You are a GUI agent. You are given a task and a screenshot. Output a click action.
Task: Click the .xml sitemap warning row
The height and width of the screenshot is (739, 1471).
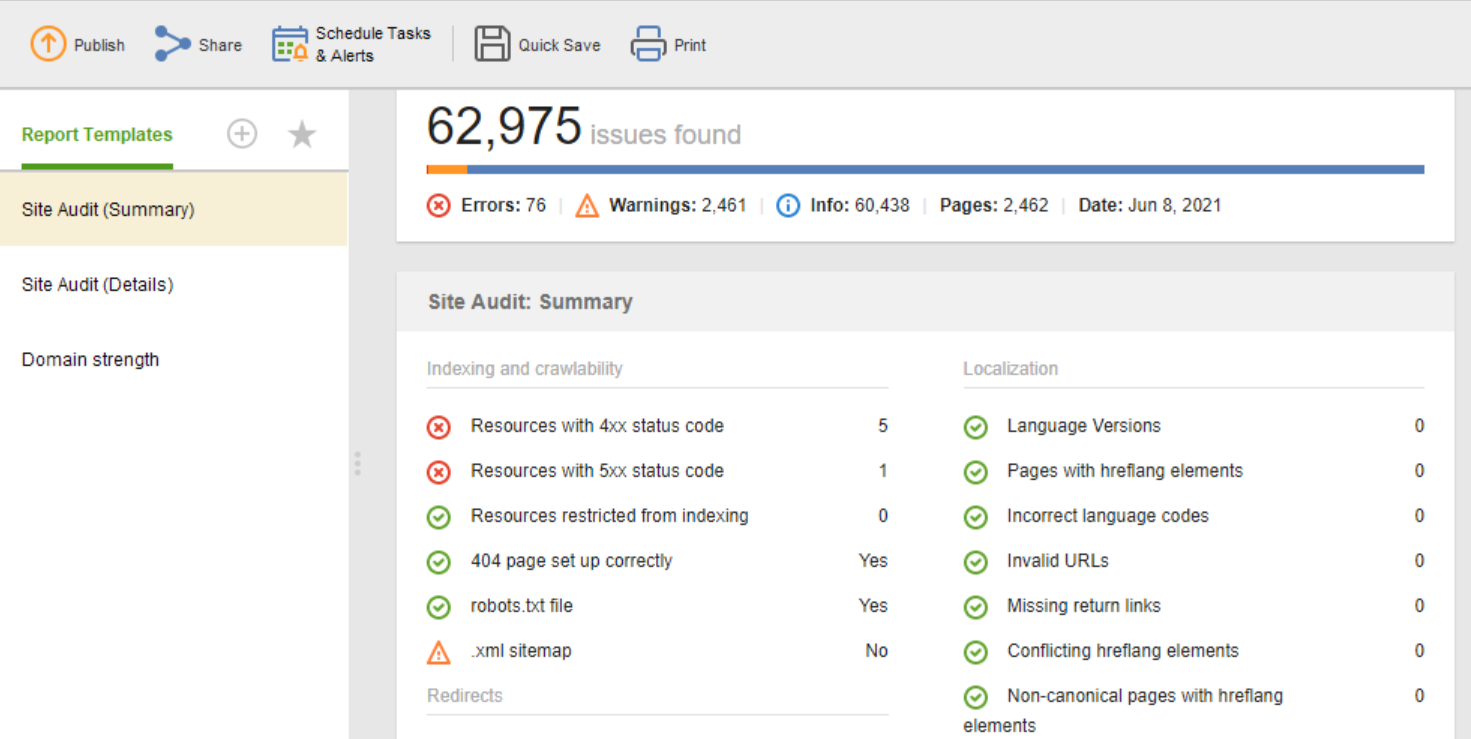pos(657,651)
